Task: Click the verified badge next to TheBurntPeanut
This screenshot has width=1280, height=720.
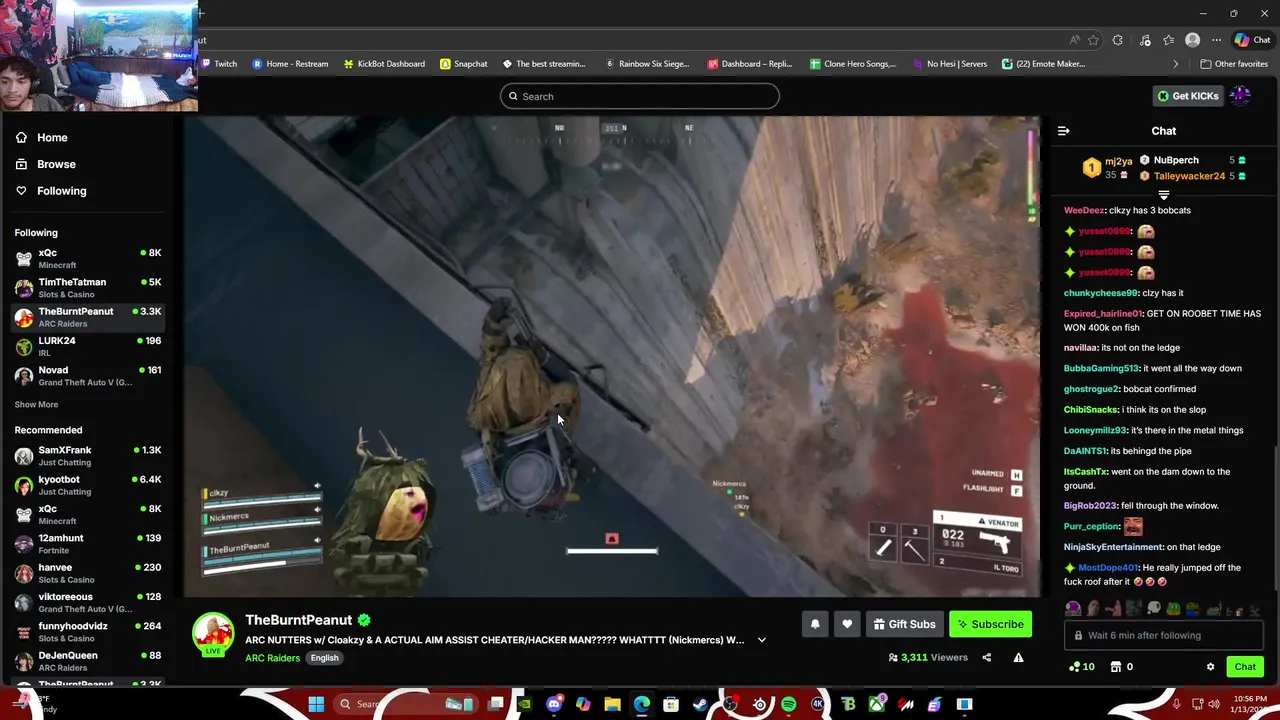Action: tap(365, 620)
